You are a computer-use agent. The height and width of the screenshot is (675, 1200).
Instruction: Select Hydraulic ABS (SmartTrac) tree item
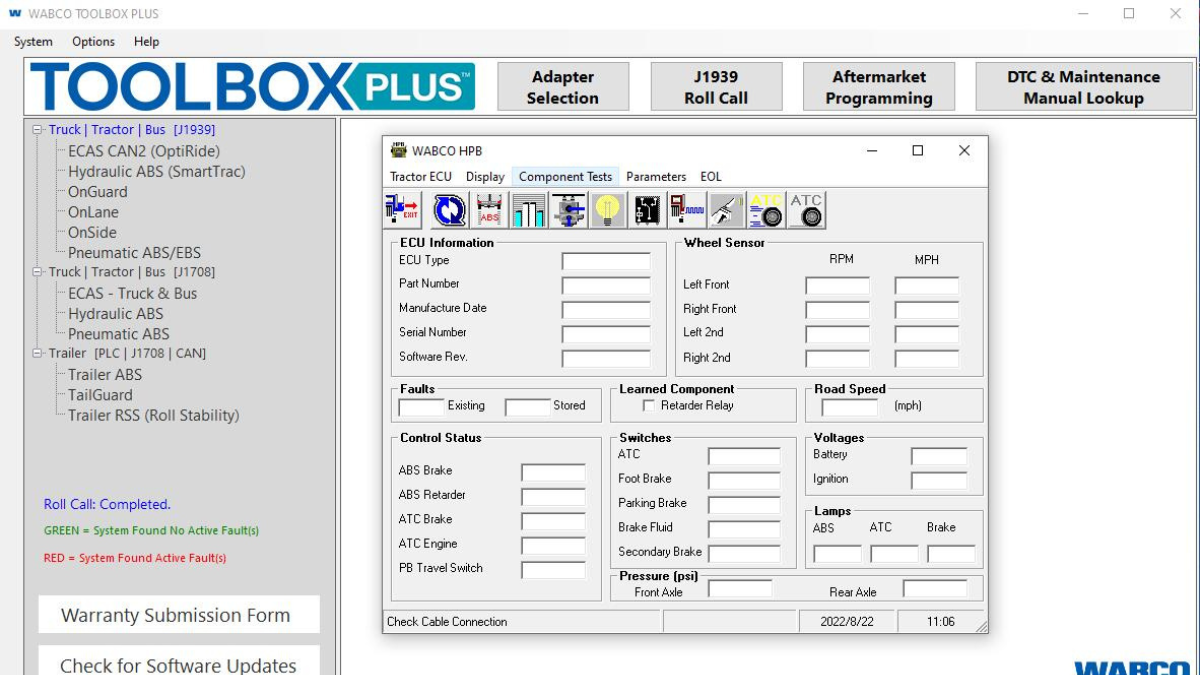156,171
